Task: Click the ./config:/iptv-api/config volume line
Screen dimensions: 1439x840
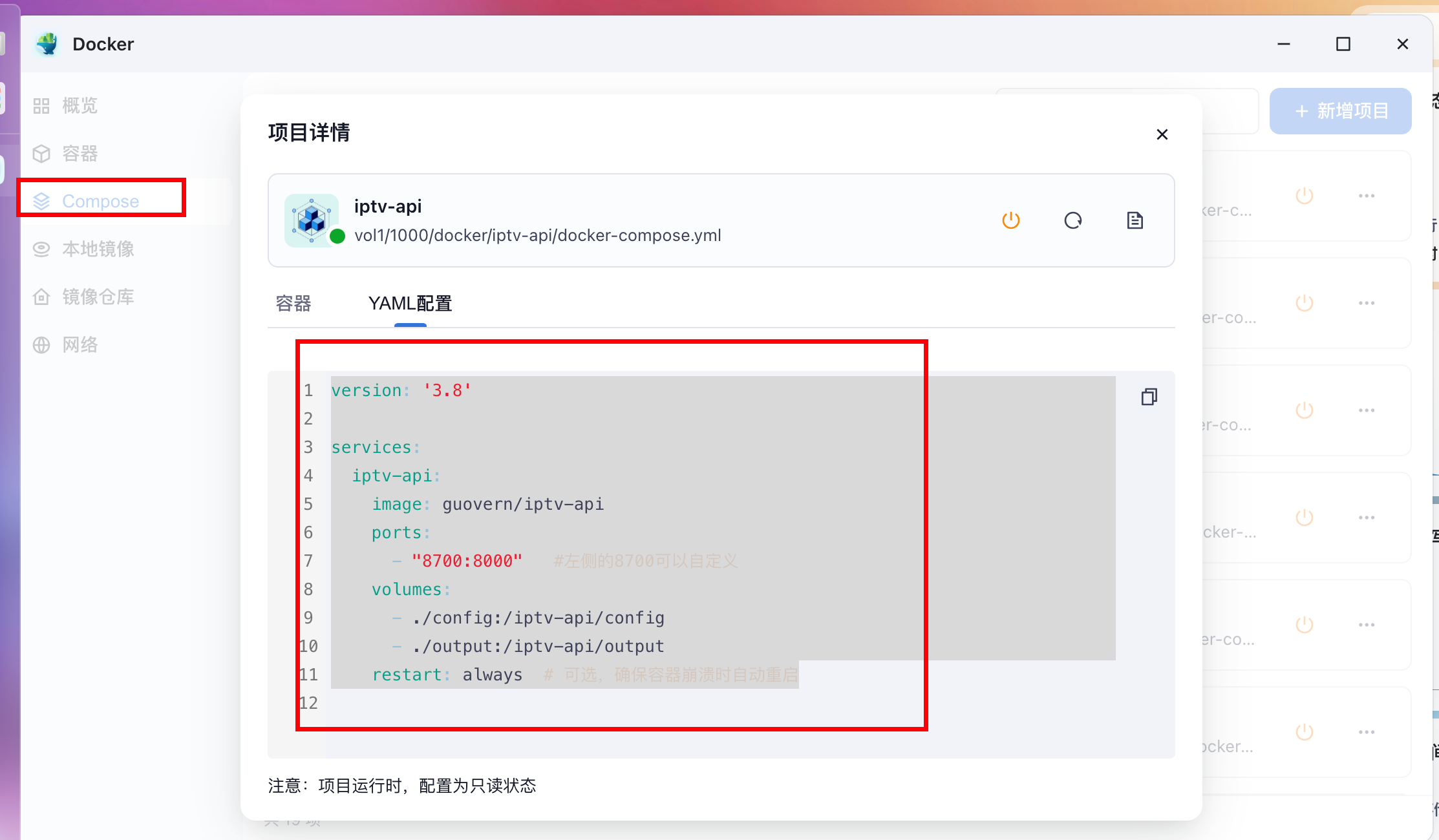Action: pyautogui.click(x=528, y=618)
